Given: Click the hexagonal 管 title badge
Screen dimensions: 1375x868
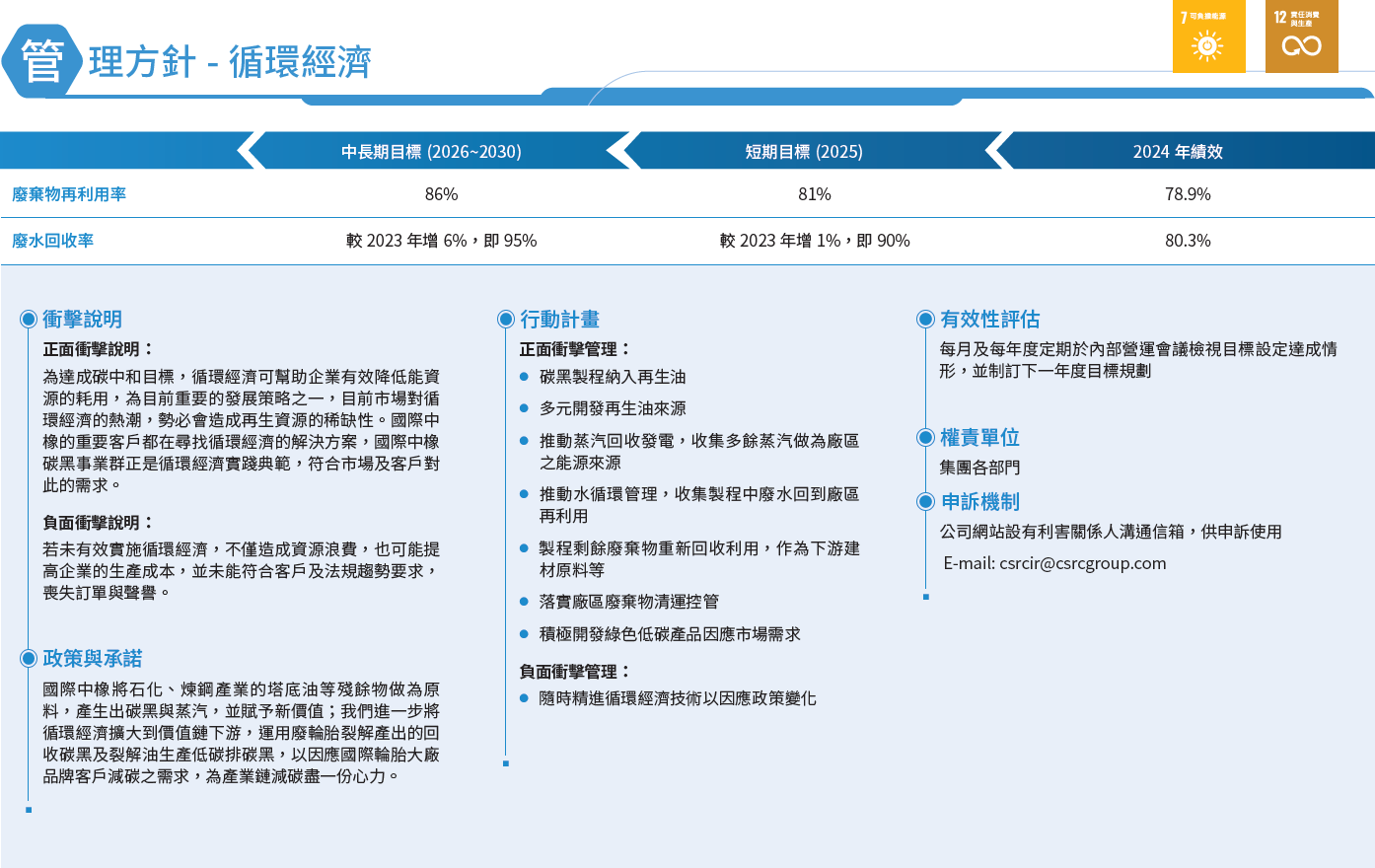Looking at the screenshot, I should pyautogui.click(x=41, y=61).
